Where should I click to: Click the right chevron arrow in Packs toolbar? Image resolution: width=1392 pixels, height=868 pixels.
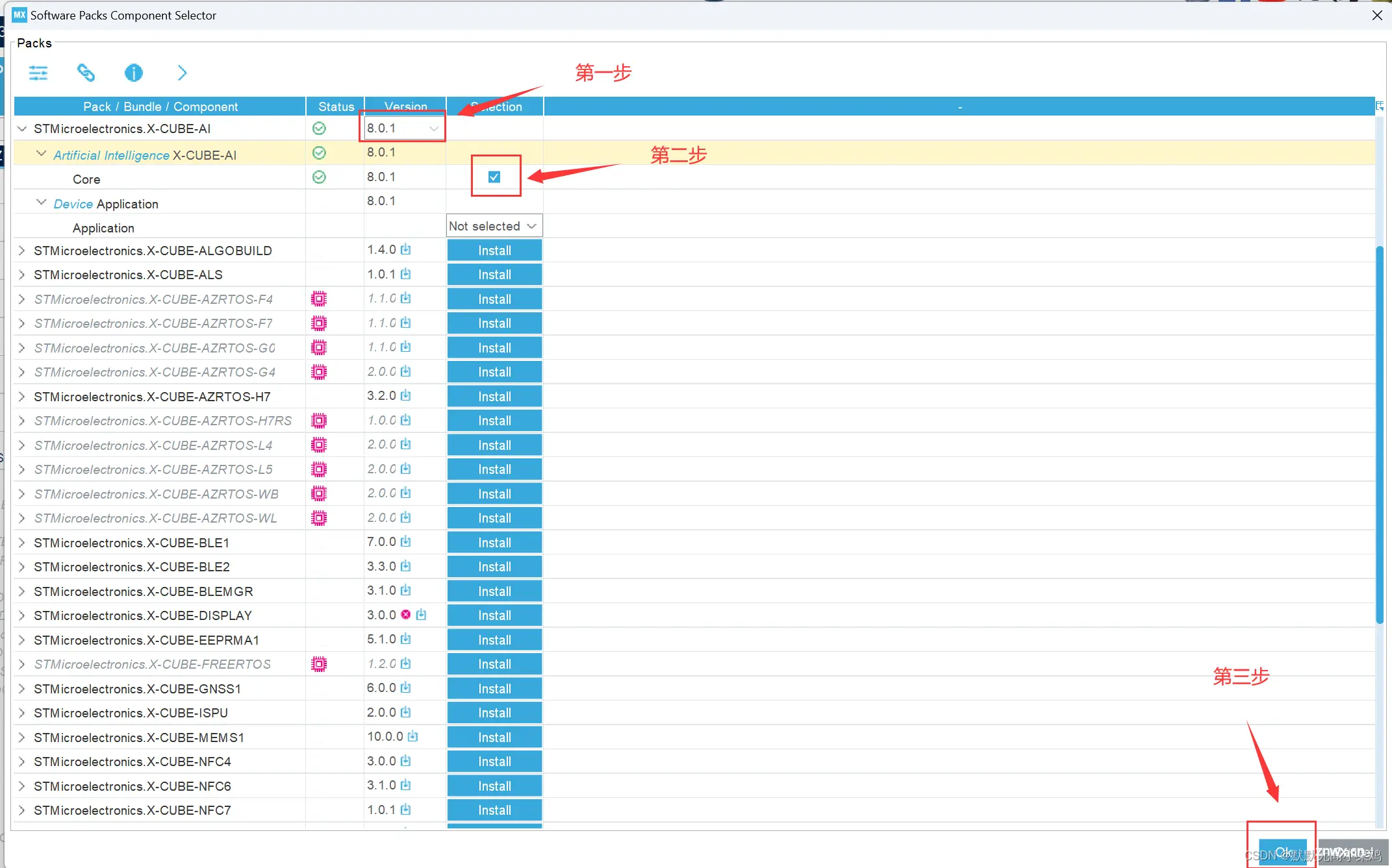click(x=182, y=73)
